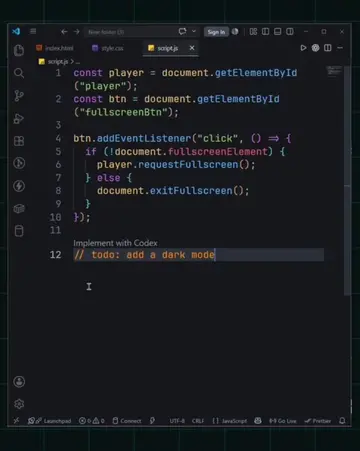Image resolution: width=360 pixels, height=451 pixels.
Task: Click the minimap preview
Action: [x=334, y=71]
